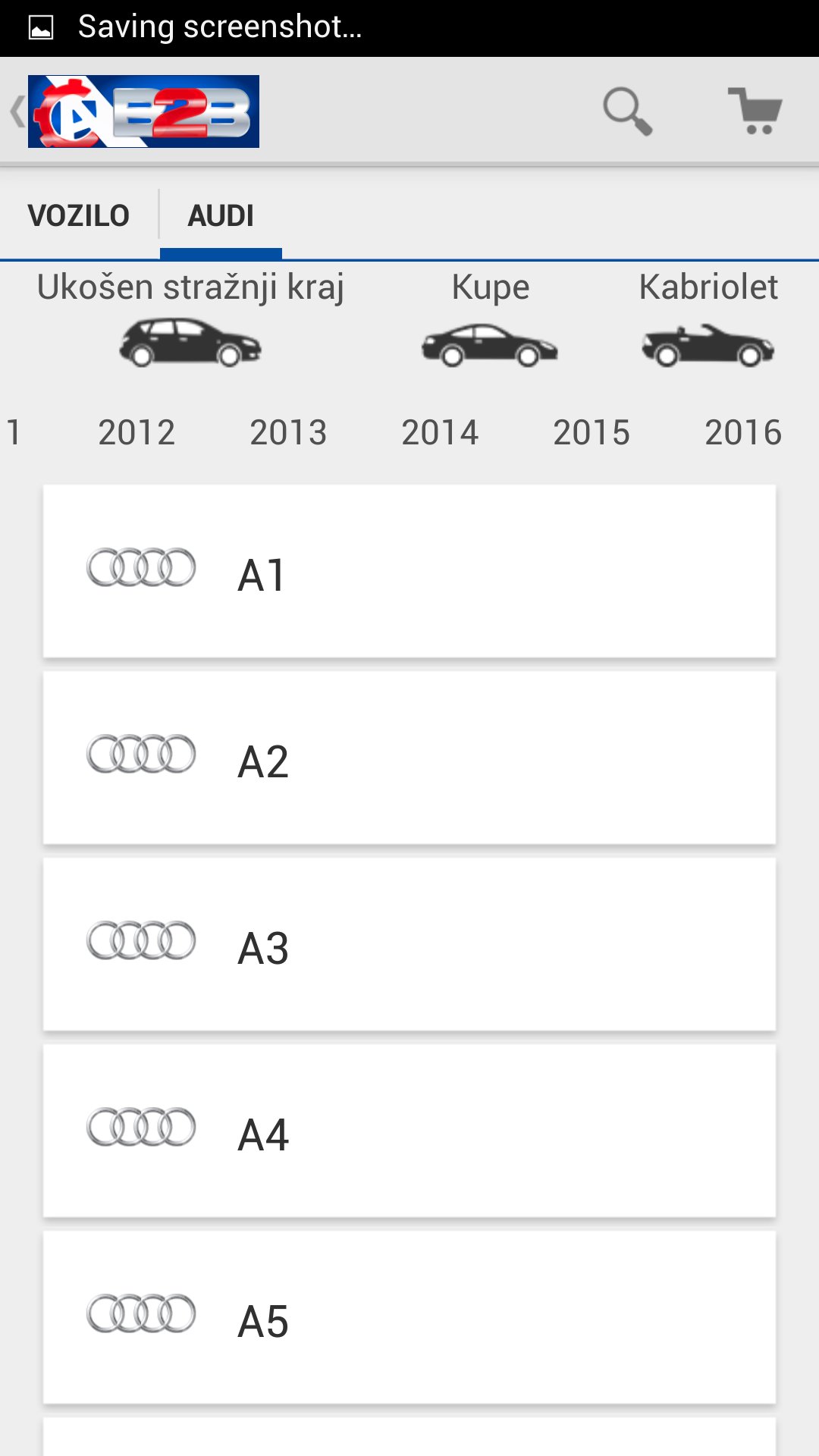Filter by Kabriolet body type label
819x1456 pixels.
click(708, 287)
